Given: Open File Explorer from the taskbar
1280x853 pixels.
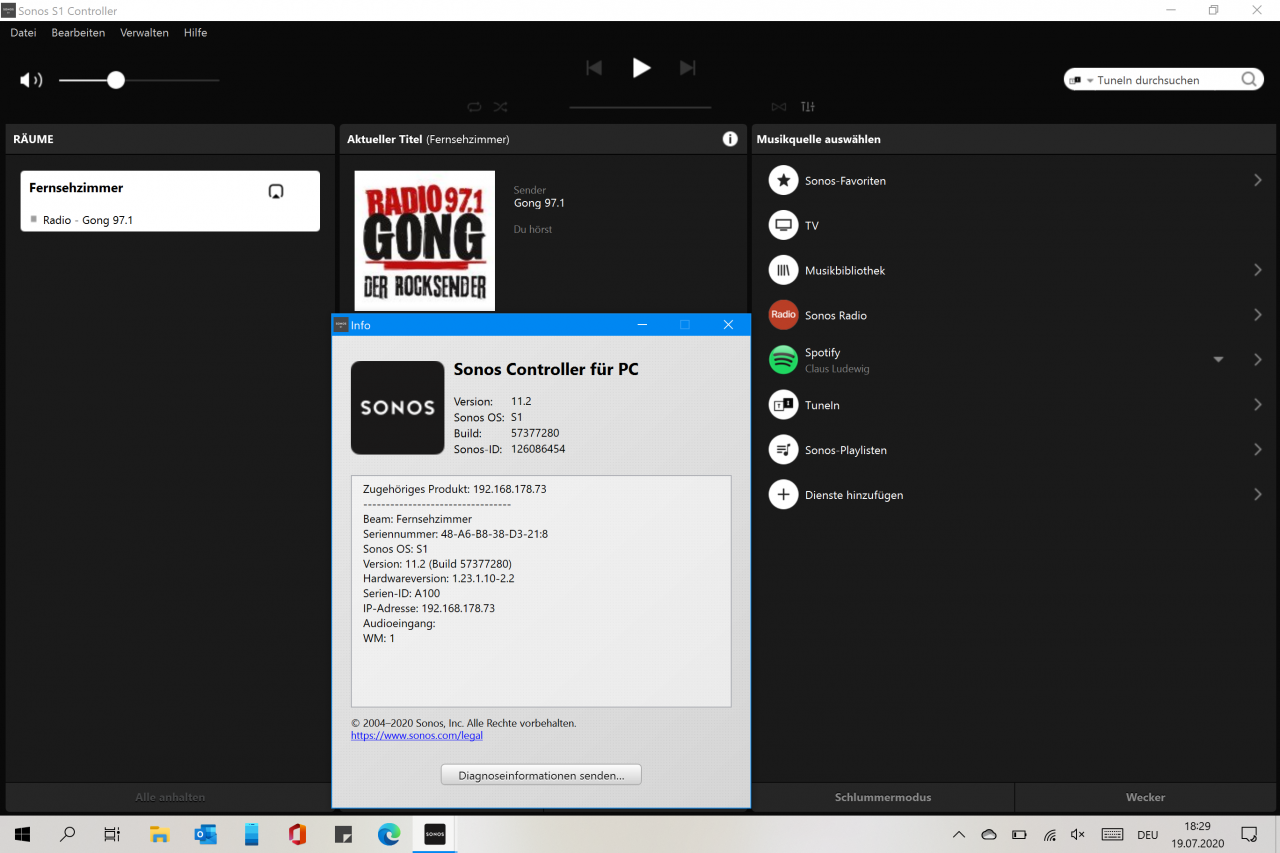Looking at the screenshot, I should [x=159, y=834].
